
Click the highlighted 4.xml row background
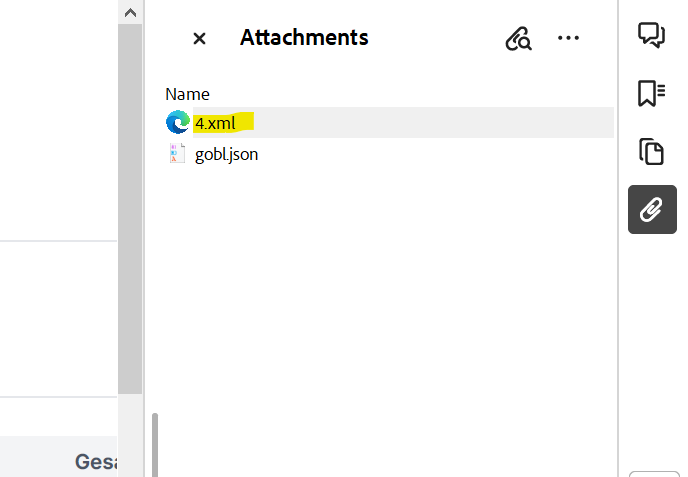pos(403,122)
